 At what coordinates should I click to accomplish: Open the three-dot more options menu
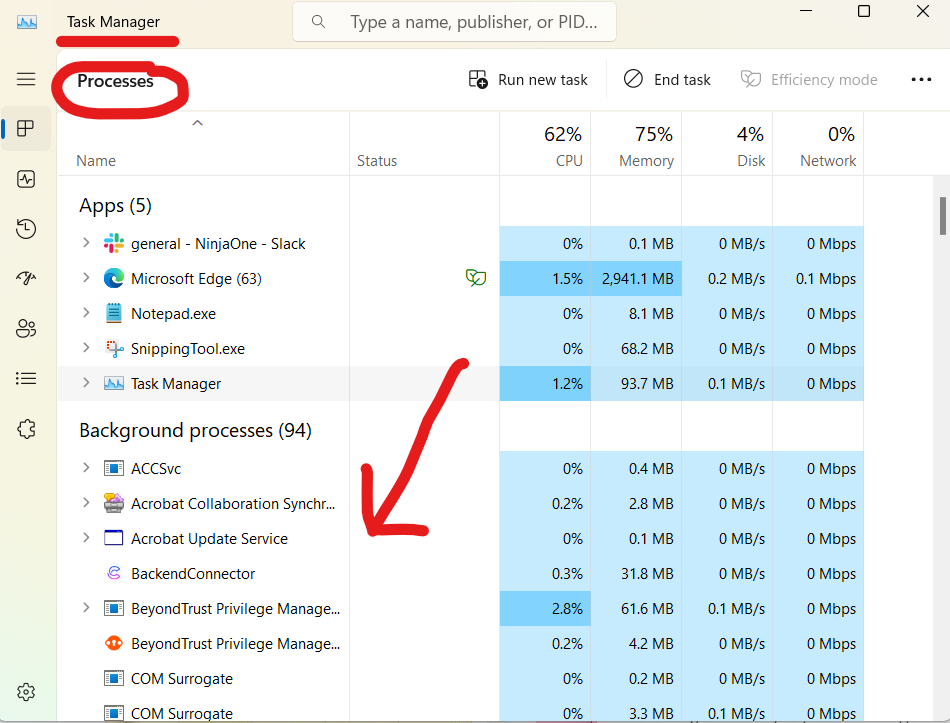point(921,79)
